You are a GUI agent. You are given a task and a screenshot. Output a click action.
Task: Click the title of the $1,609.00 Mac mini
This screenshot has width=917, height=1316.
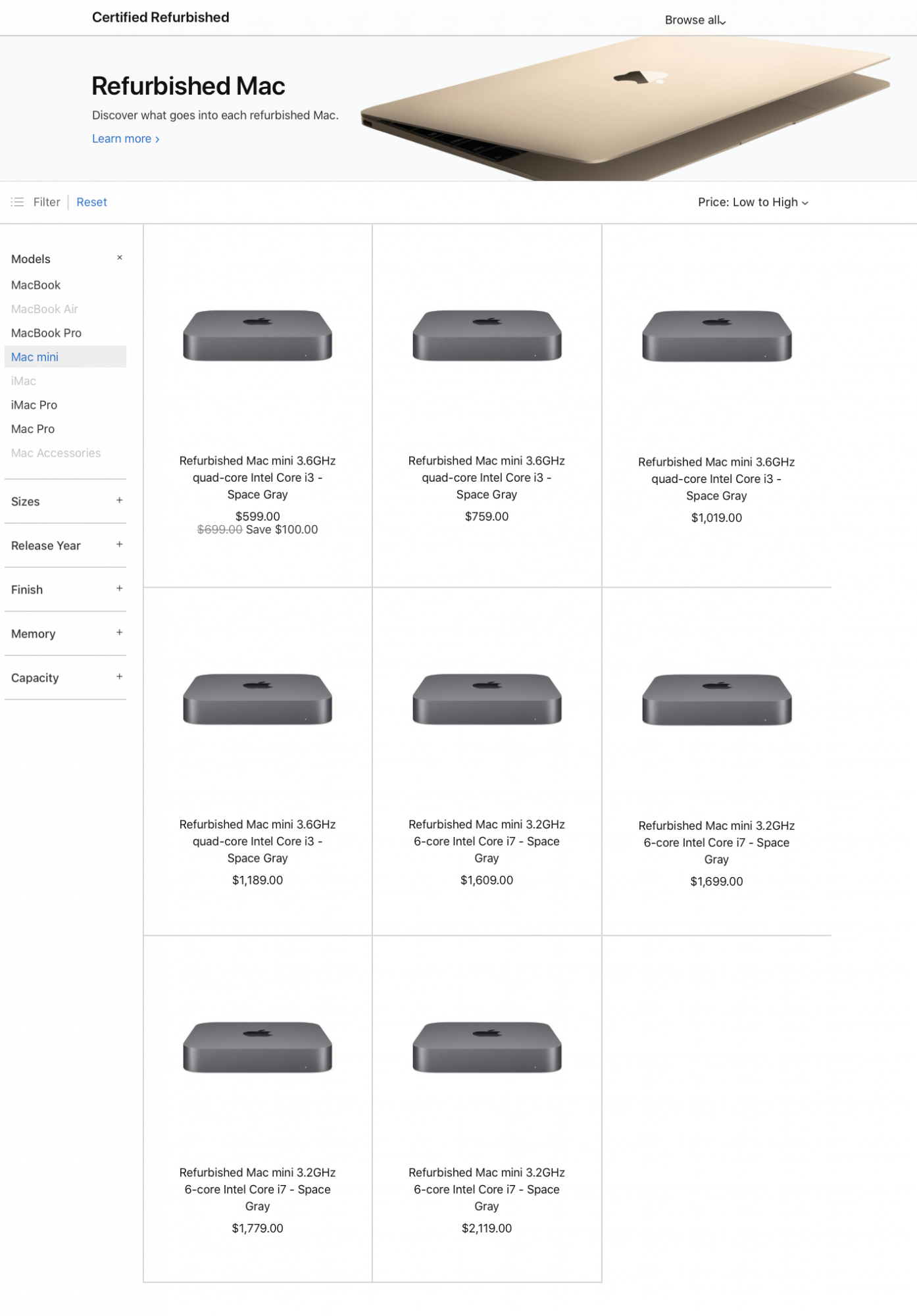click(487, 842)
